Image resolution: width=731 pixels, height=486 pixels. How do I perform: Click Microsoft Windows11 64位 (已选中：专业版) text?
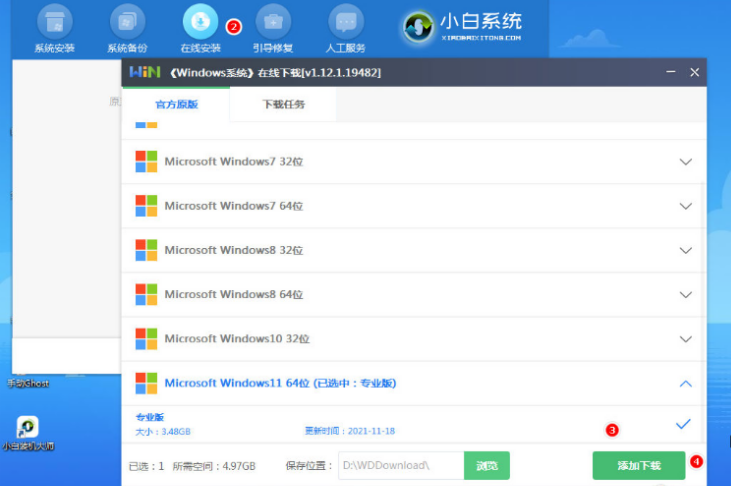[280, 383]
